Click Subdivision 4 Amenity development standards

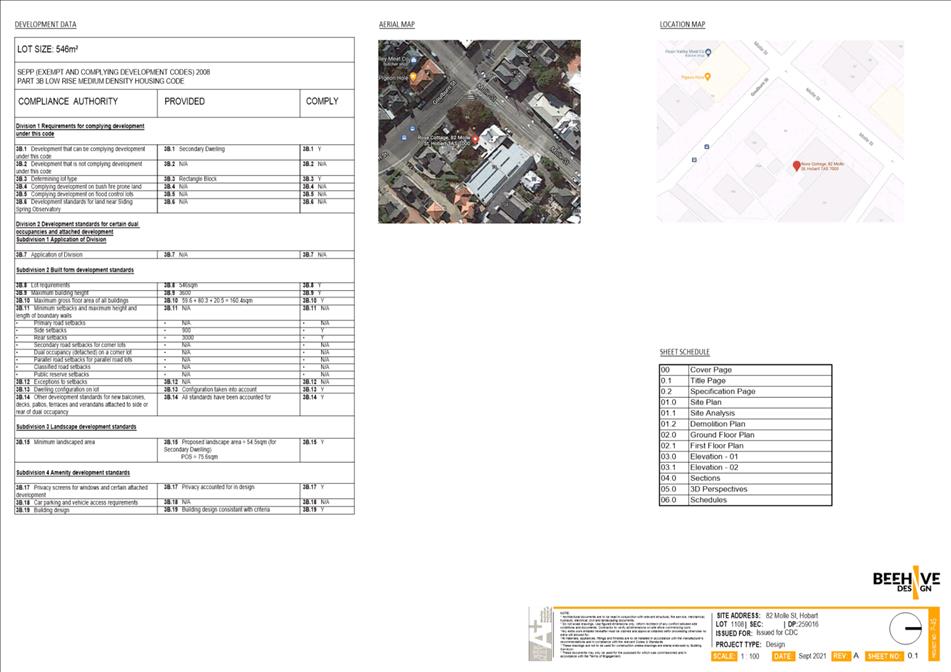pos(73,472)
